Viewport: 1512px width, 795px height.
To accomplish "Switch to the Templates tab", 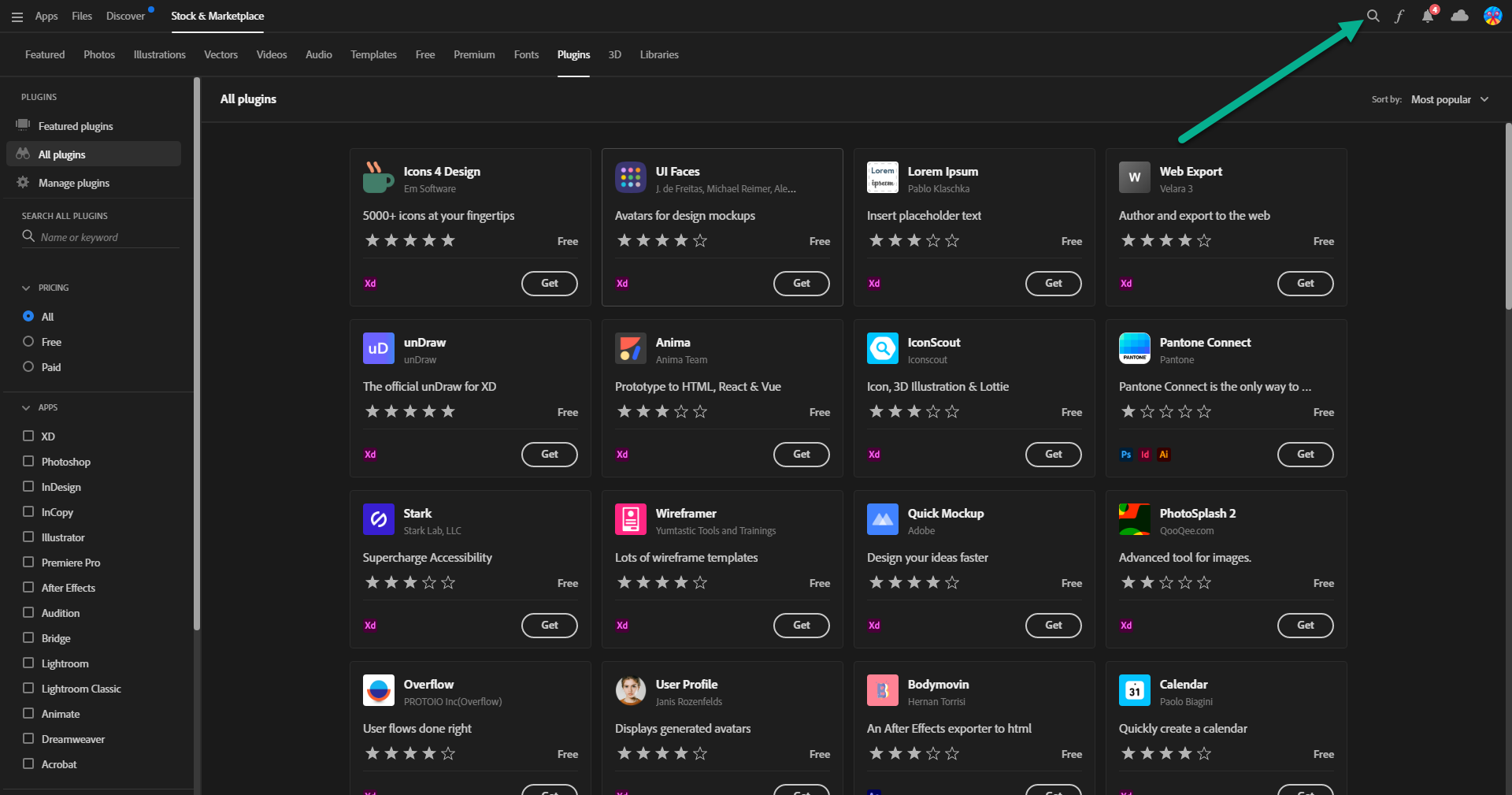I will click(x=373, y=54).
